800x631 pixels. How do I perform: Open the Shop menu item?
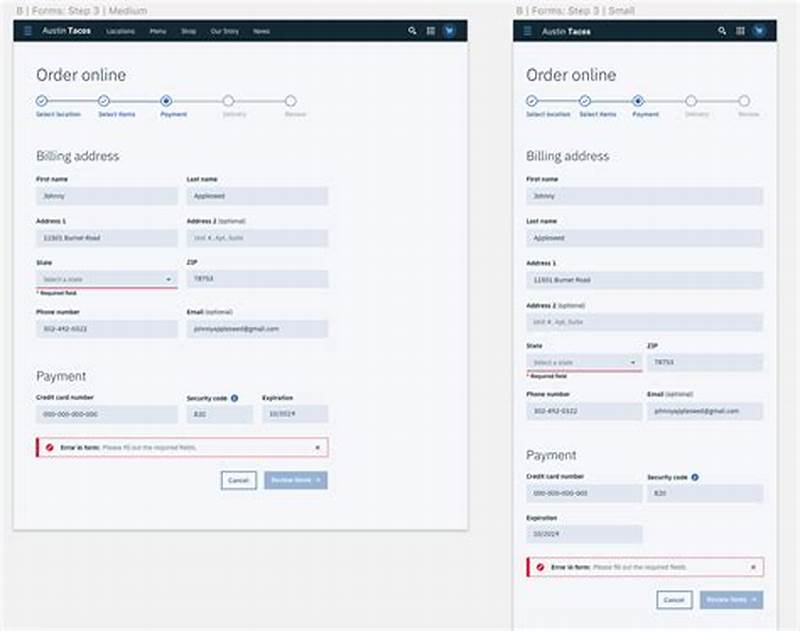click(186, 30)
